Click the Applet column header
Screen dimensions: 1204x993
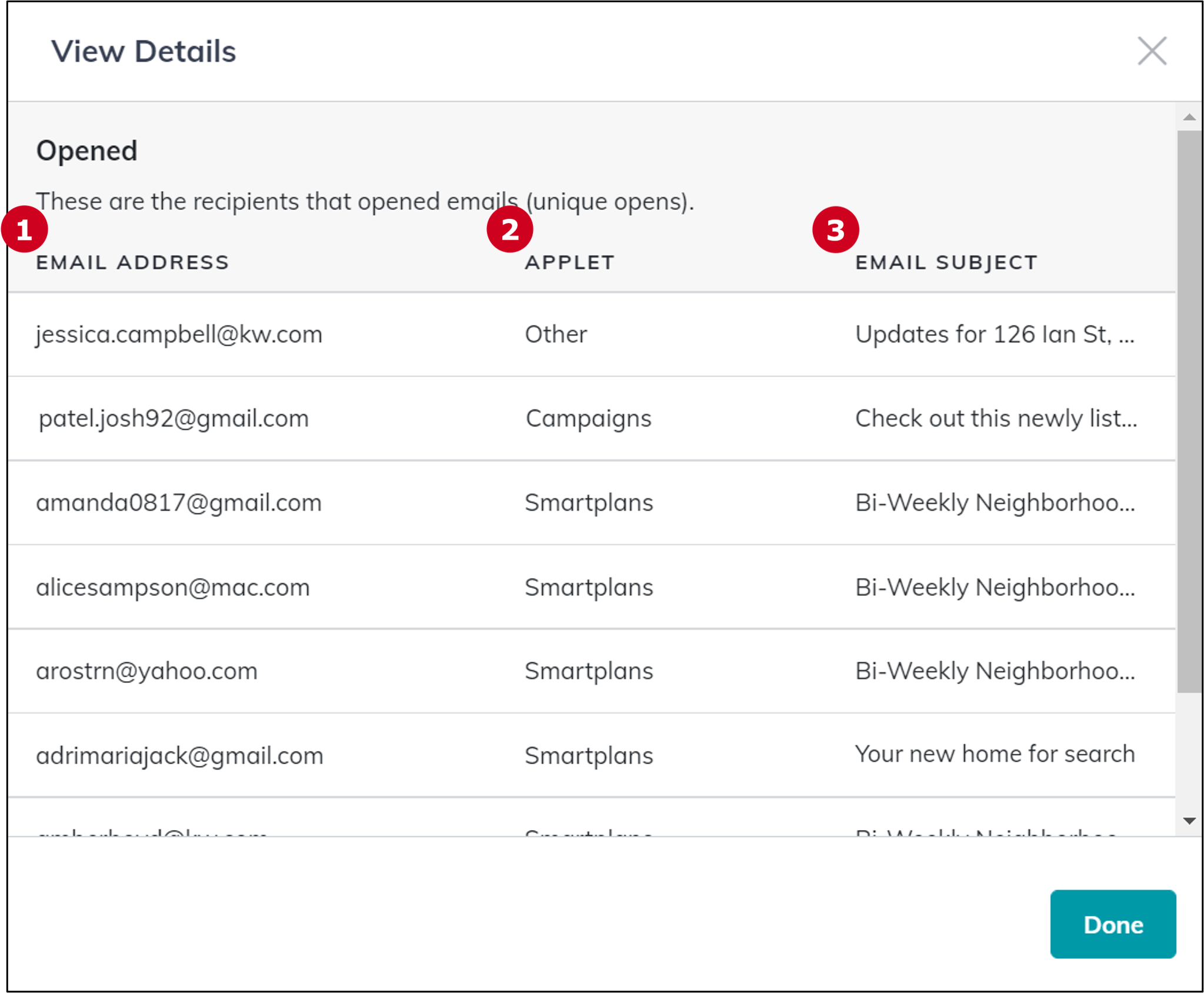click(x=569, y=262)
